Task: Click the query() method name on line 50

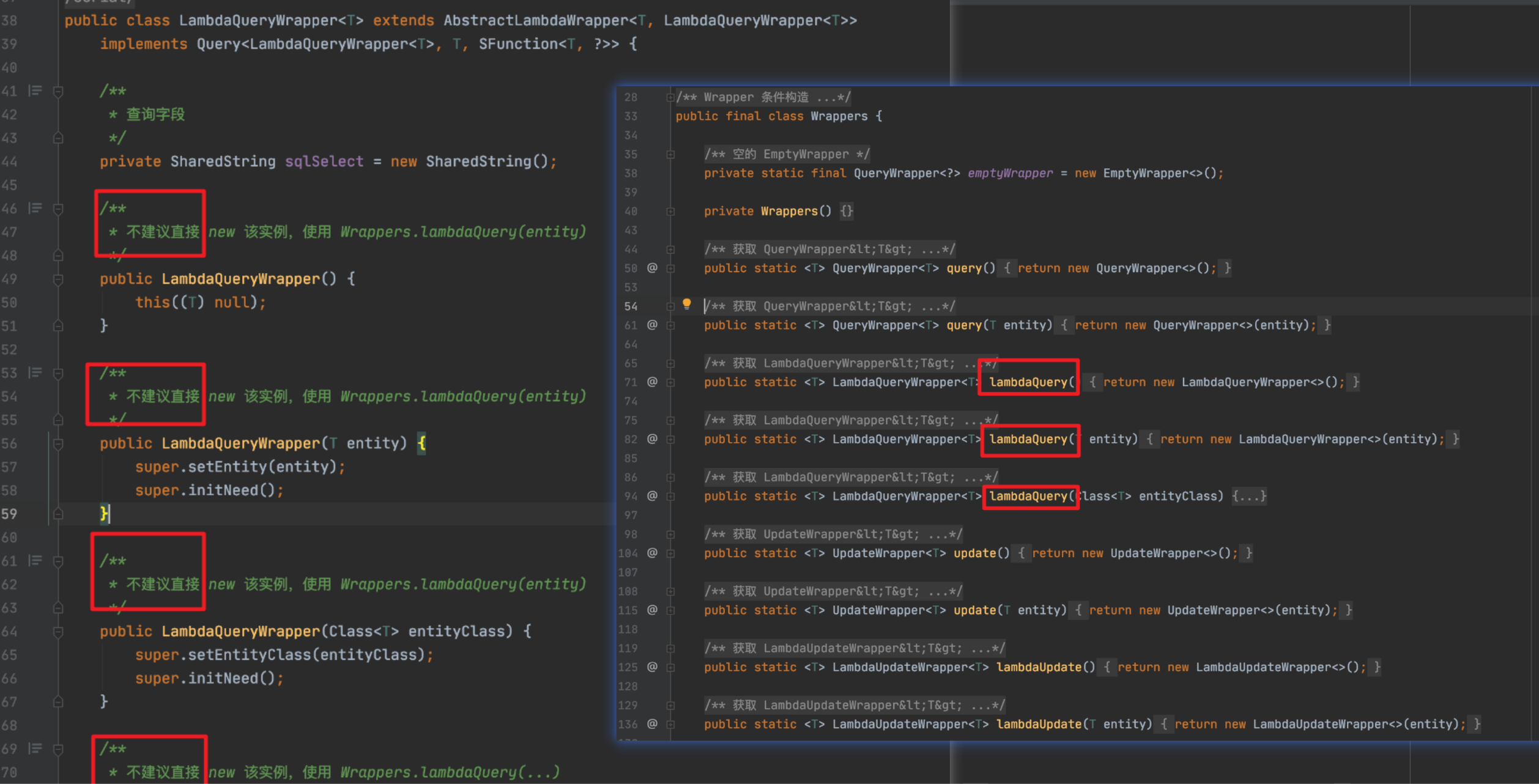Action: click(964, 268)
